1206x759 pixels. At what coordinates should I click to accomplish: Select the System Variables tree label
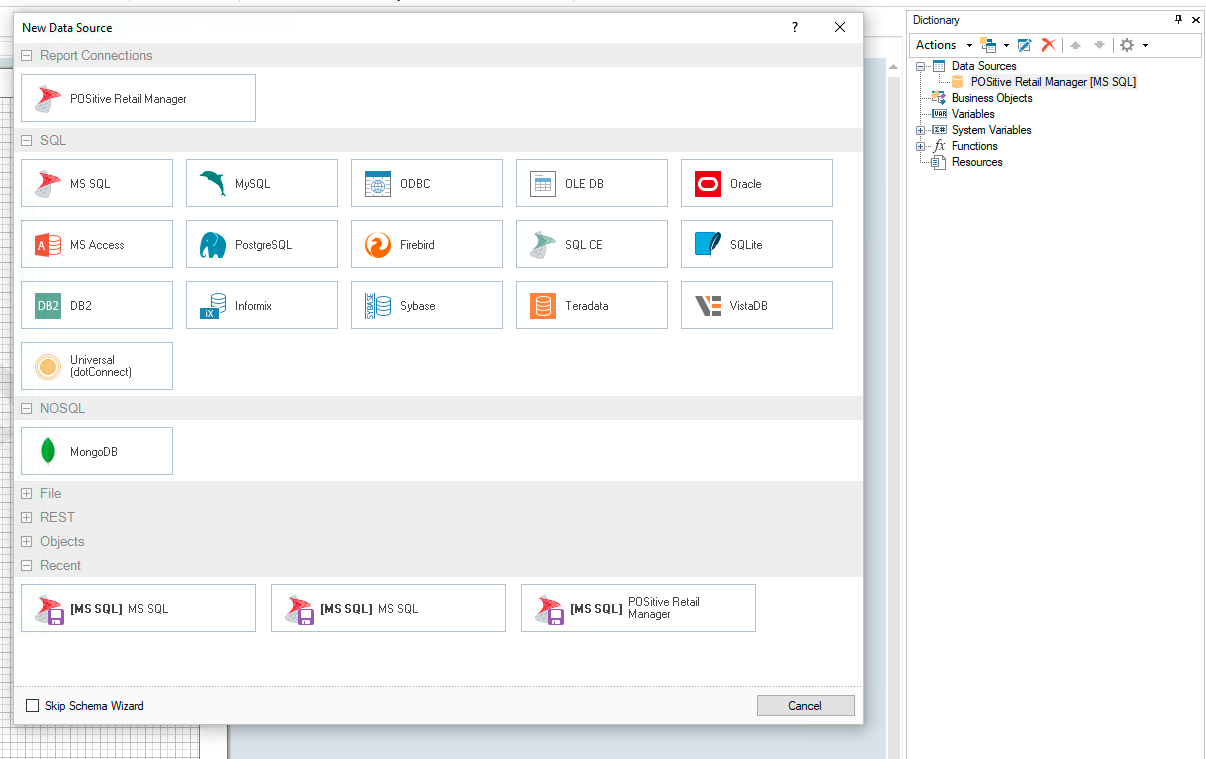pos(991,130)
